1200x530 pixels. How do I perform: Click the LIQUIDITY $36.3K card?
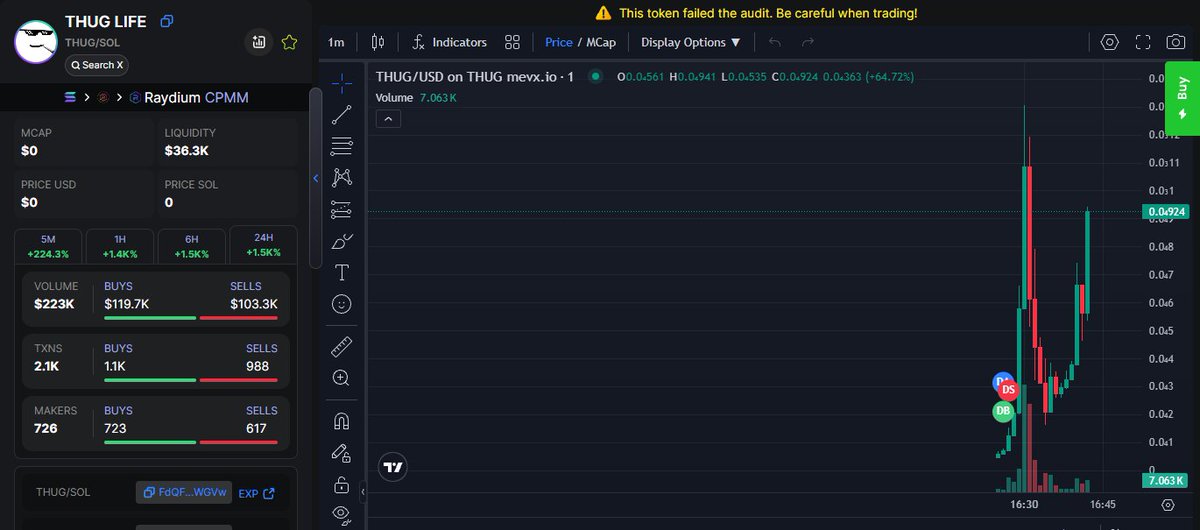coord(229,142)
